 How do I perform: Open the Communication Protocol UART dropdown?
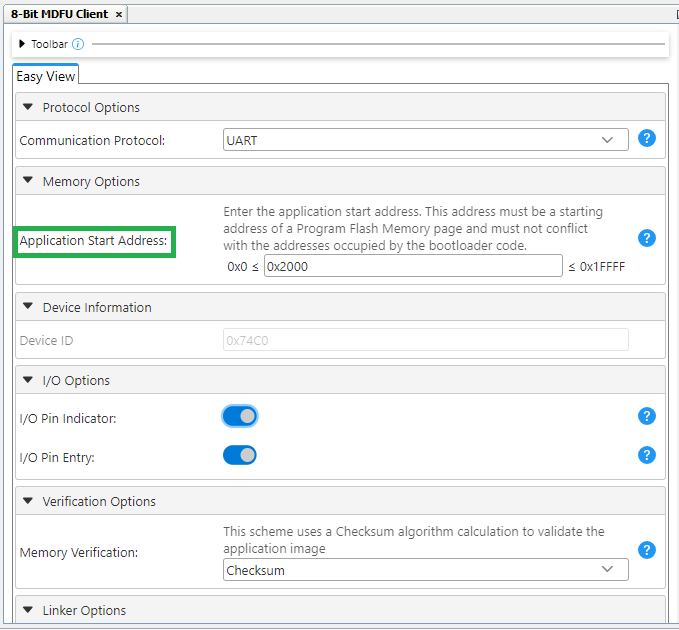tap(426, 140)
